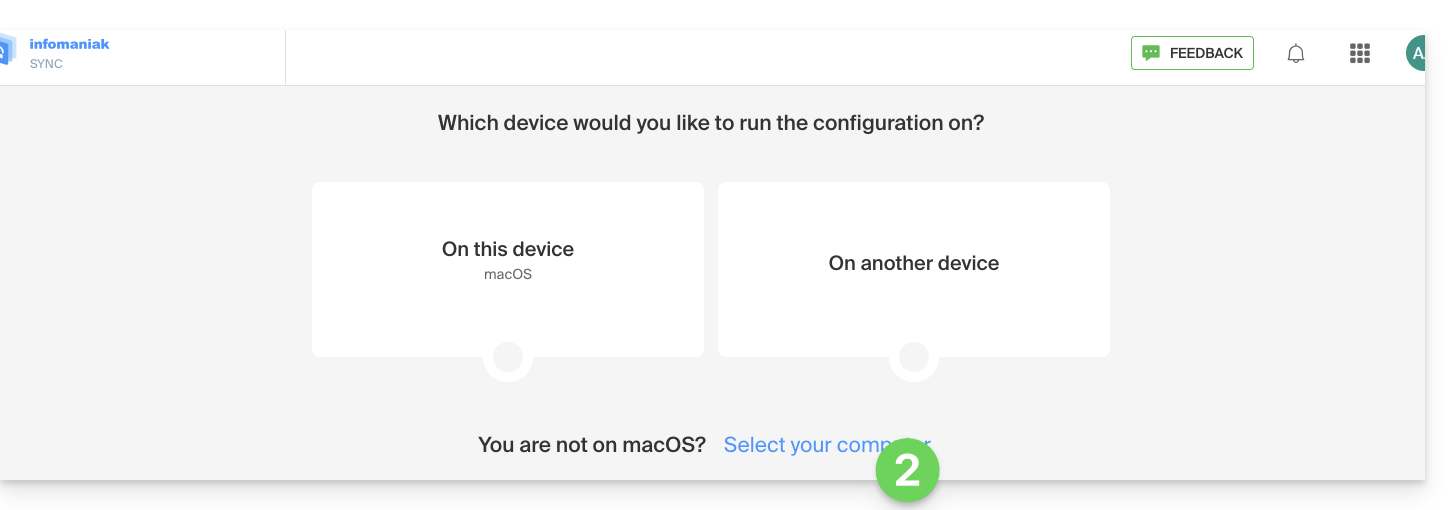Click the 'Which device would you like' heading

point(711,123)
